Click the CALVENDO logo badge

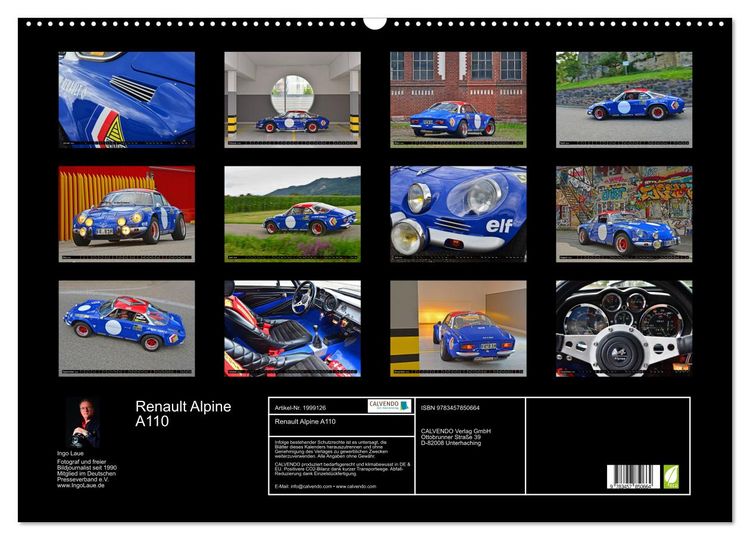[389, 406]
